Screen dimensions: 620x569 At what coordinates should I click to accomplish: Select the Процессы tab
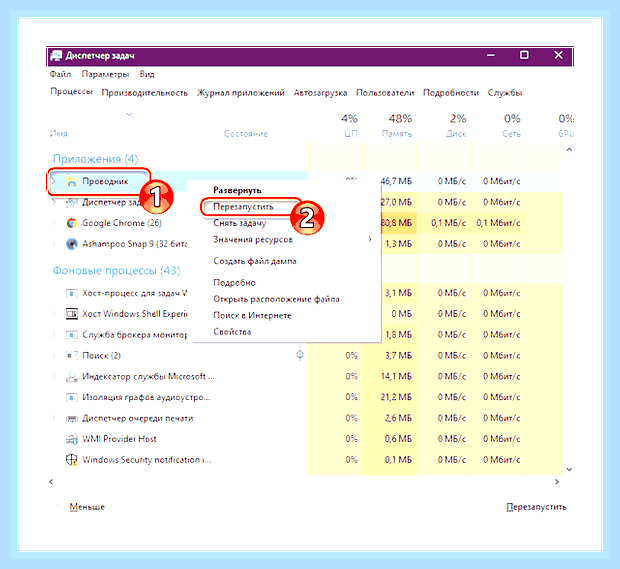click(71, 91)
